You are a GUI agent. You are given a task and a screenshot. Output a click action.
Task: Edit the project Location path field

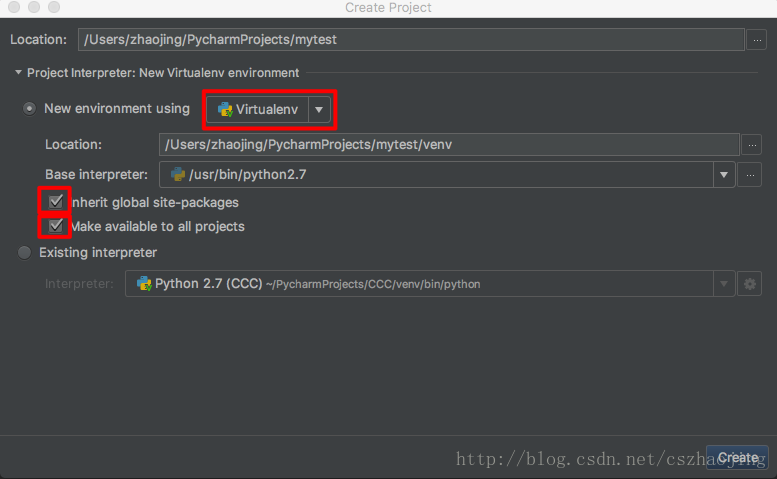coord(411,40)
